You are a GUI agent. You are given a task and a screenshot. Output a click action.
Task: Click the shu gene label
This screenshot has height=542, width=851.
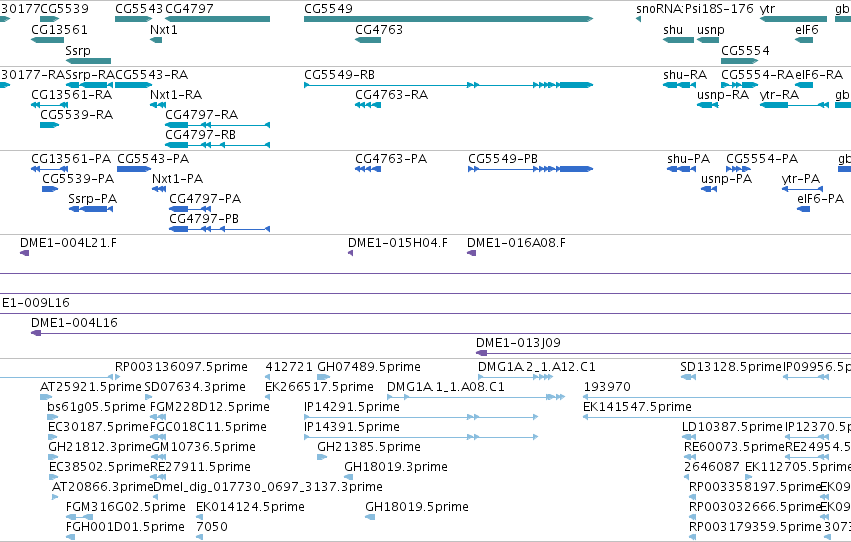click(x=673, y=30)
